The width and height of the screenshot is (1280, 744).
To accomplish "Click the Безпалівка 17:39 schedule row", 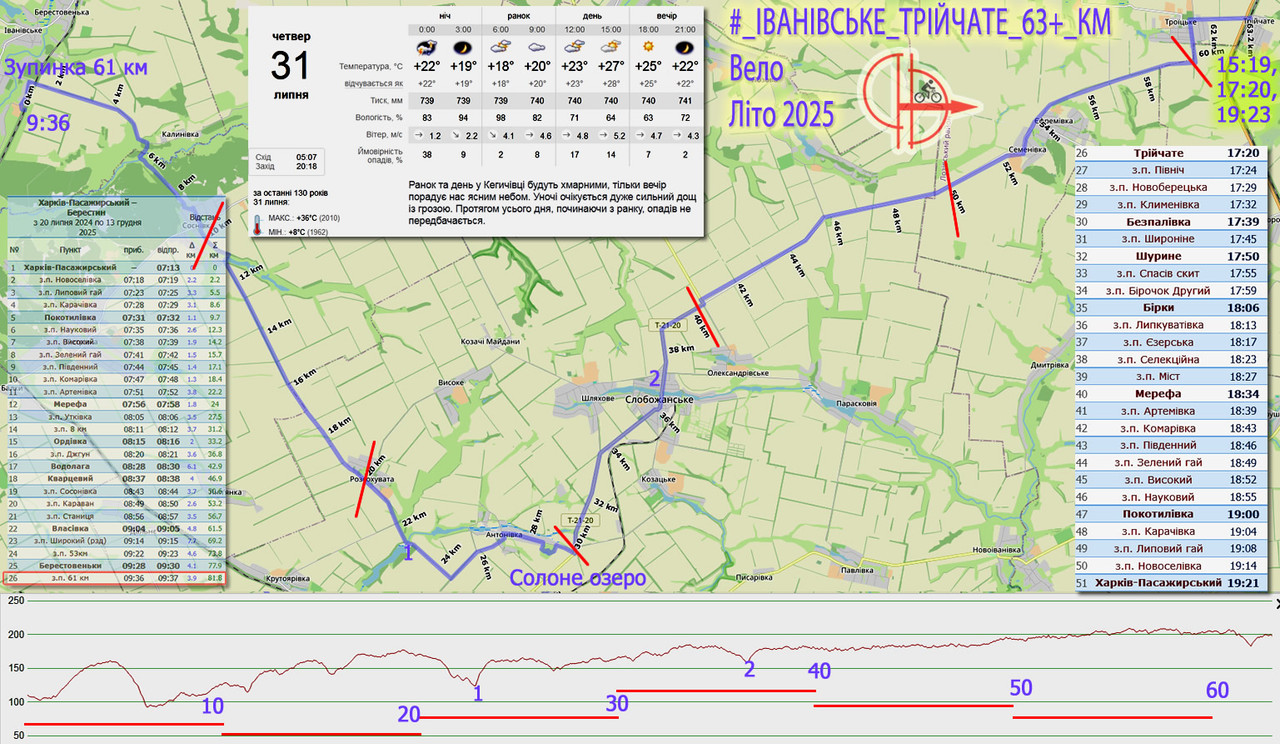I will pyautogui.click(x=1171, y=222).
